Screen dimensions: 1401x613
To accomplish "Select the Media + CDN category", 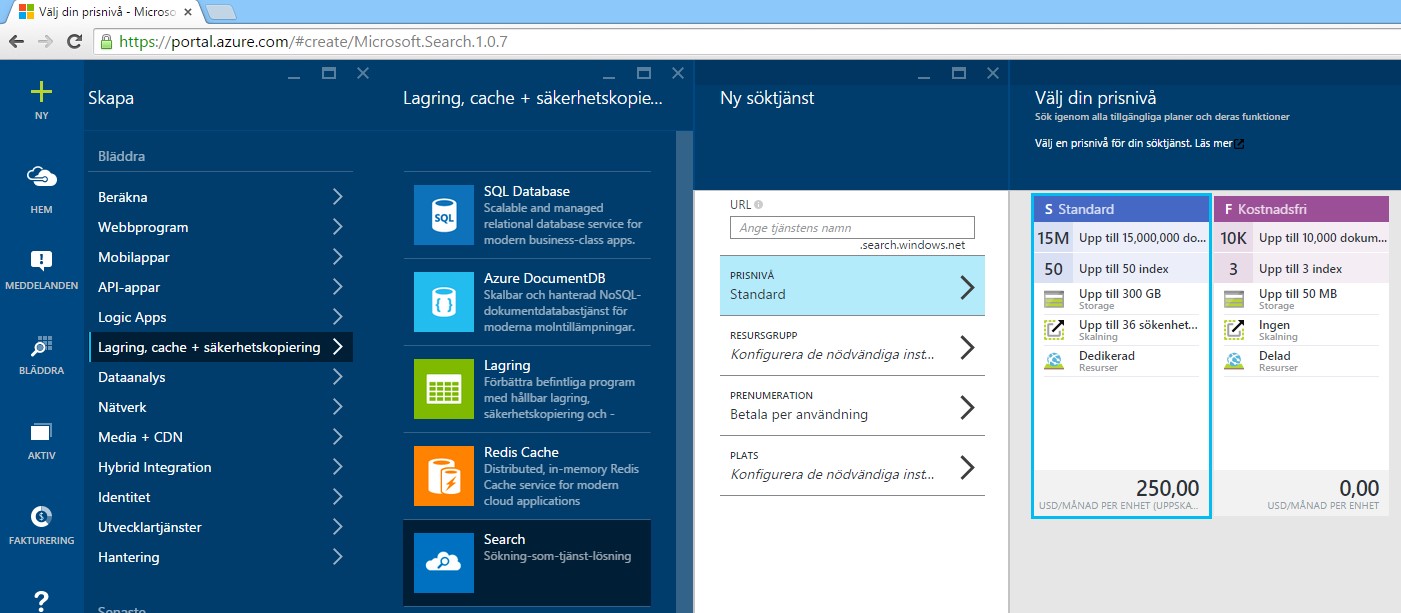I will tap(220, 437).
